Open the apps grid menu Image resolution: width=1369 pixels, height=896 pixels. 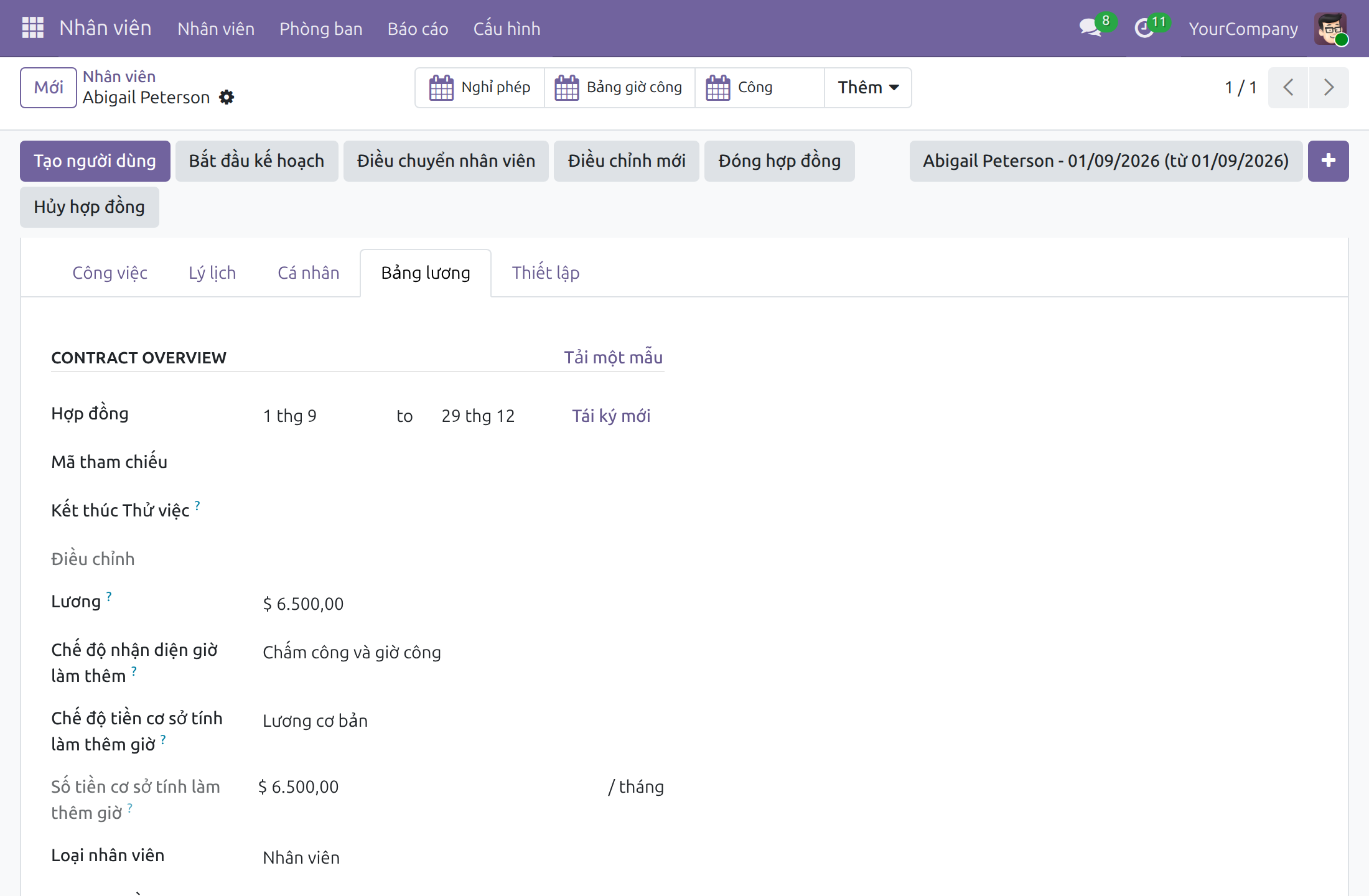coord(32,28)
